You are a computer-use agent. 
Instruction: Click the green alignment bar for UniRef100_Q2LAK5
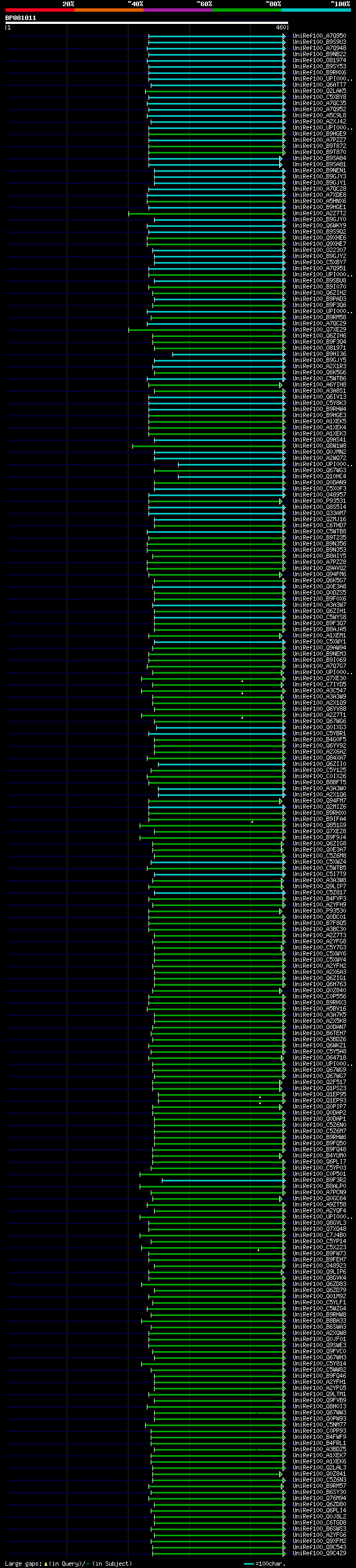pos(215,91)
